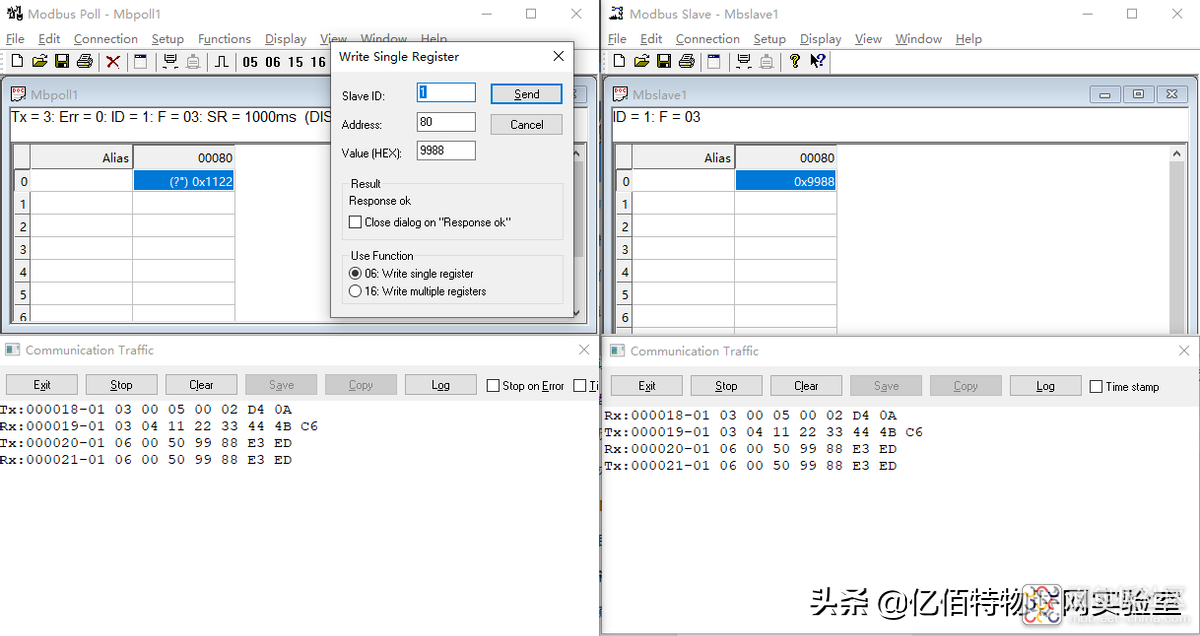Select function 15 toolbar button in Modbus Poll
Image resolution: width=1200 pixels, height=636 pixels.
click(296, 62)
